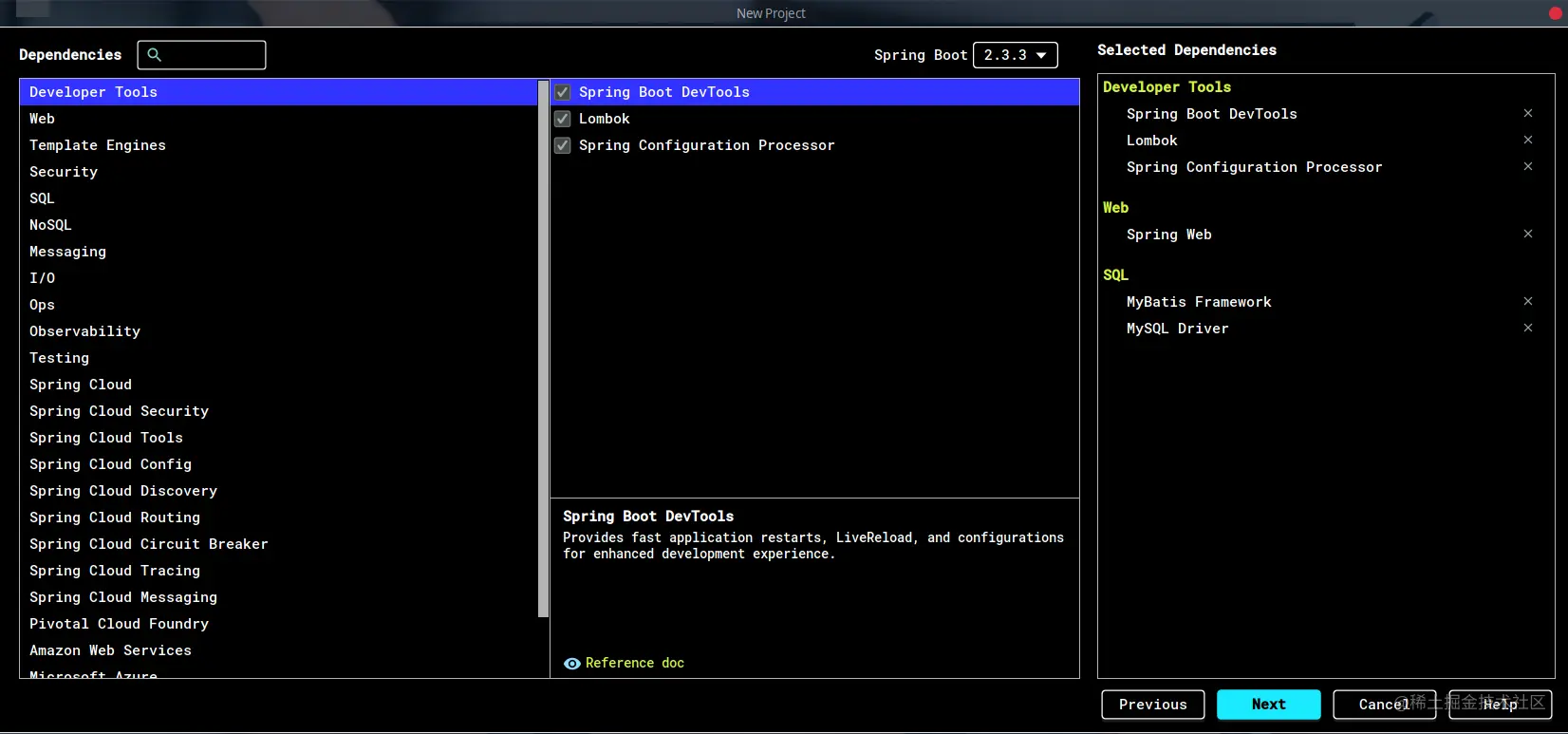Open the Reference doc link
Screen dimensions: 1568x734
coord(635,663)
